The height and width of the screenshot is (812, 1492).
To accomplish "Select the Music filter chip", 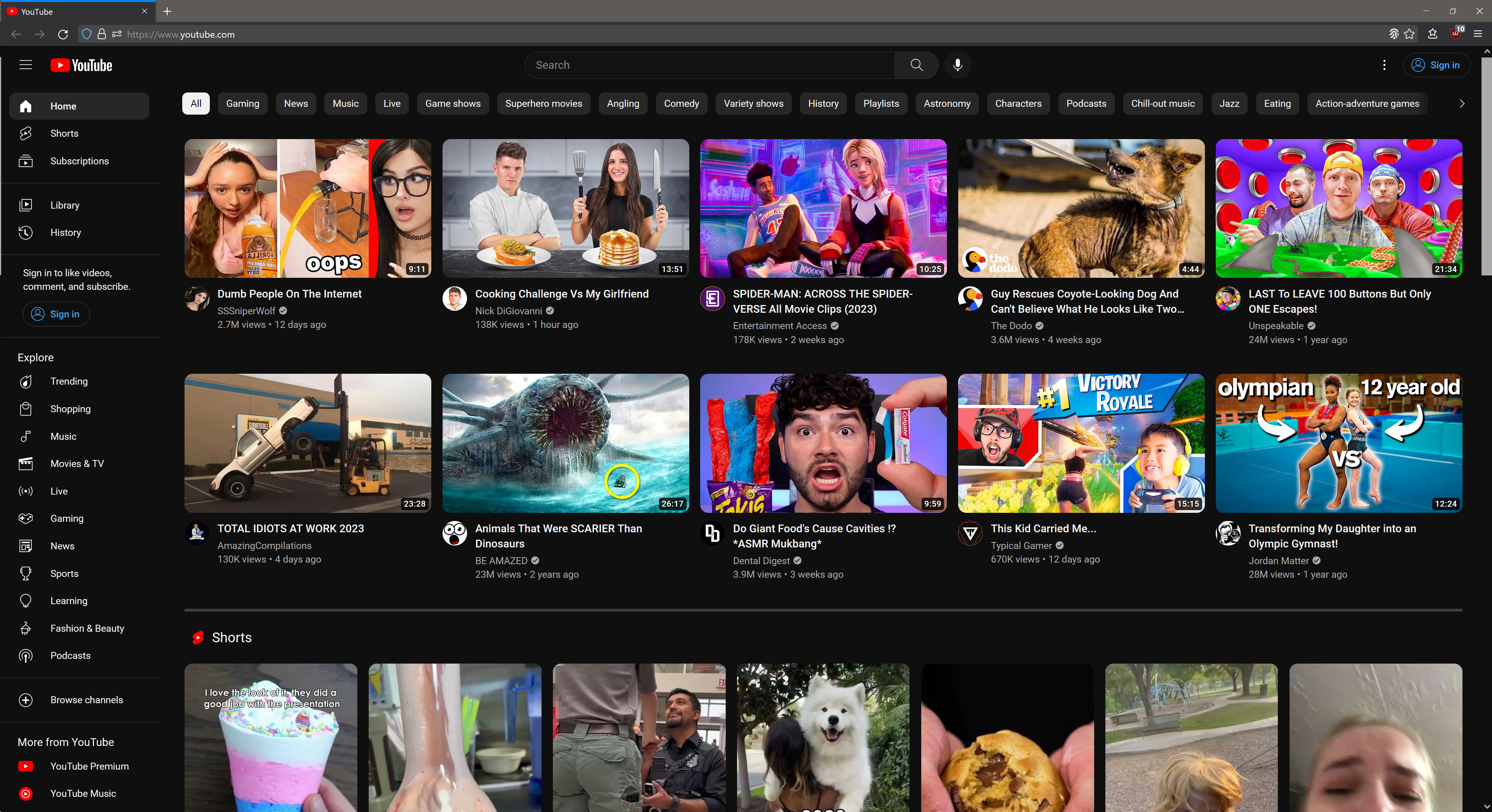I will (x=345, y=104).
